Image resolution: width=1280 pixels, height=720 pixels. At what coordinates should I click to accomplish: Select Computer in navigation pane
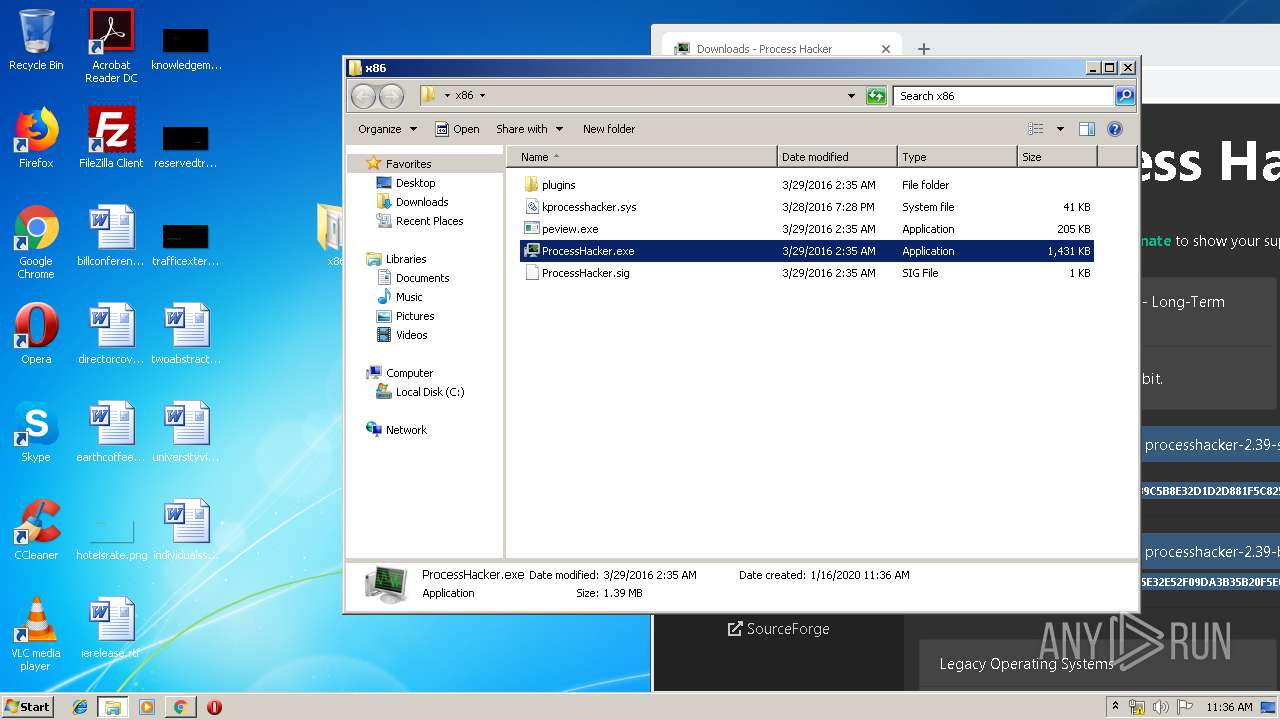pos(409,373)
